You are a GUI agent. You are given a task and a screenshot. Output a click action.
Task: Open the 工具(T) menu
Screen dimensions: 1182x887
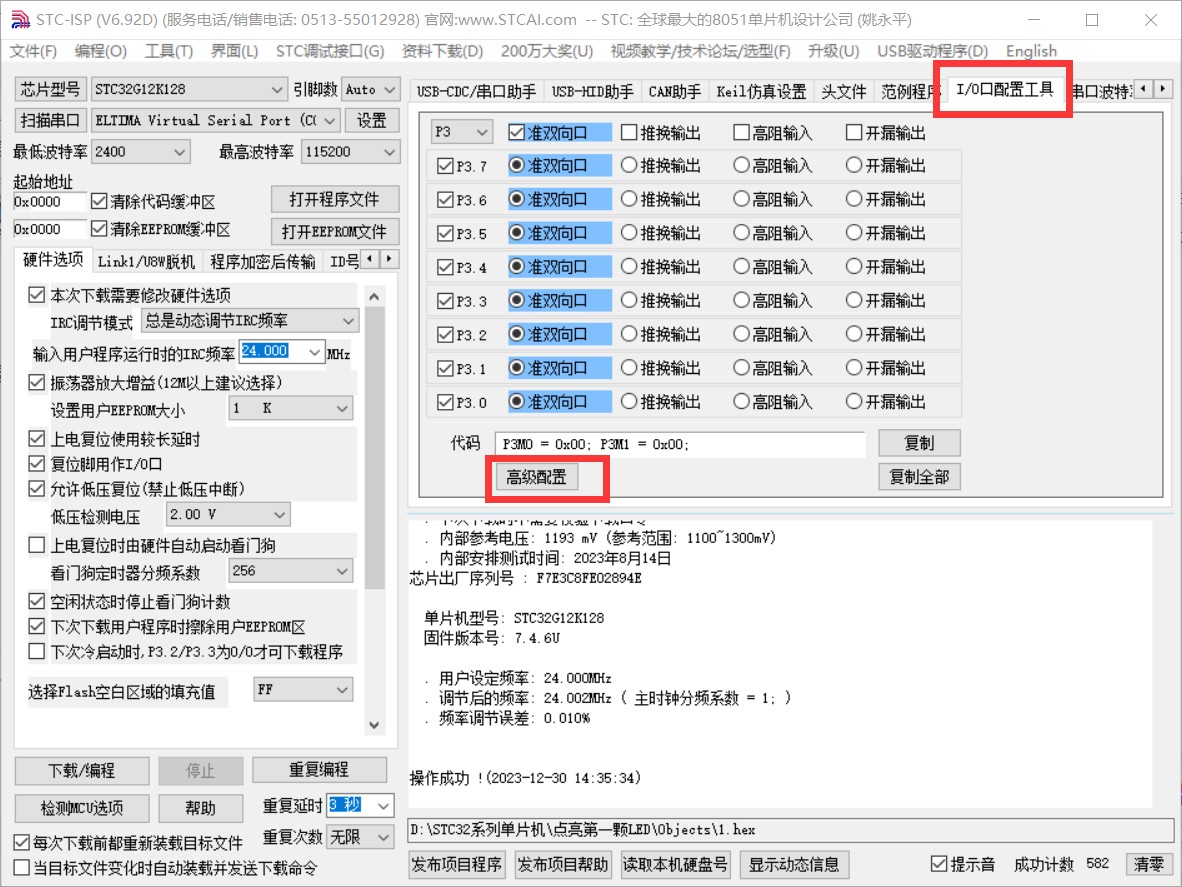[169, 51]
